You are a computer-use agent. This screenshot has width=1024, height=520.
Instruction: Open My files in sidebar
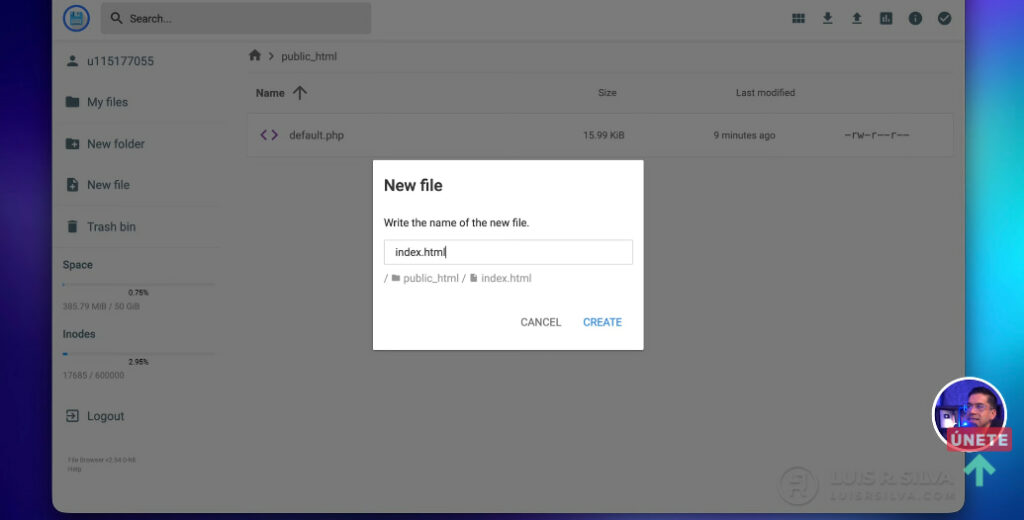point(107,102)
